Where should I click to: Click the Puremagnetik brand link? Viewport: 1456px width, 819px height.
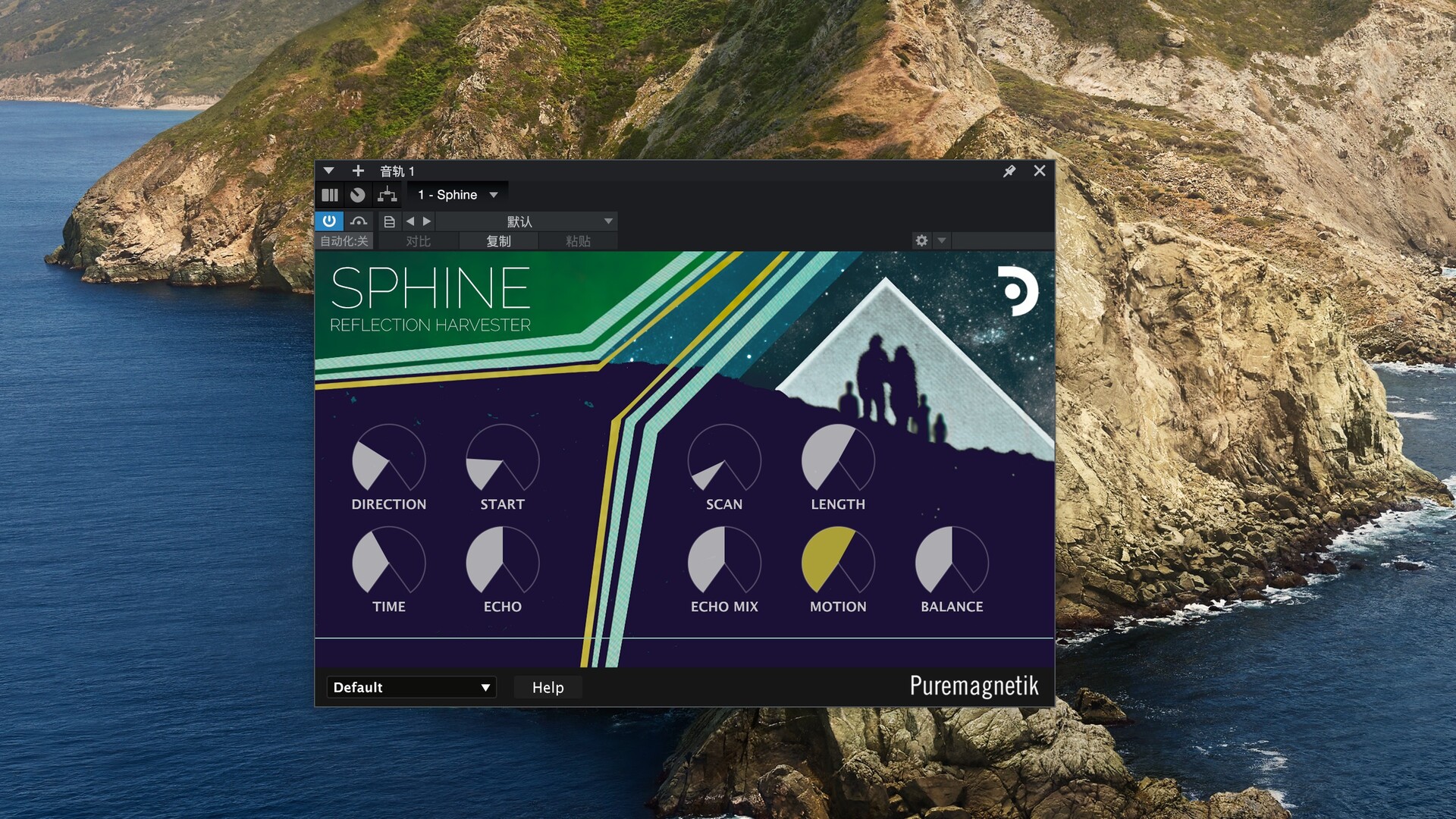pos(974,686)
